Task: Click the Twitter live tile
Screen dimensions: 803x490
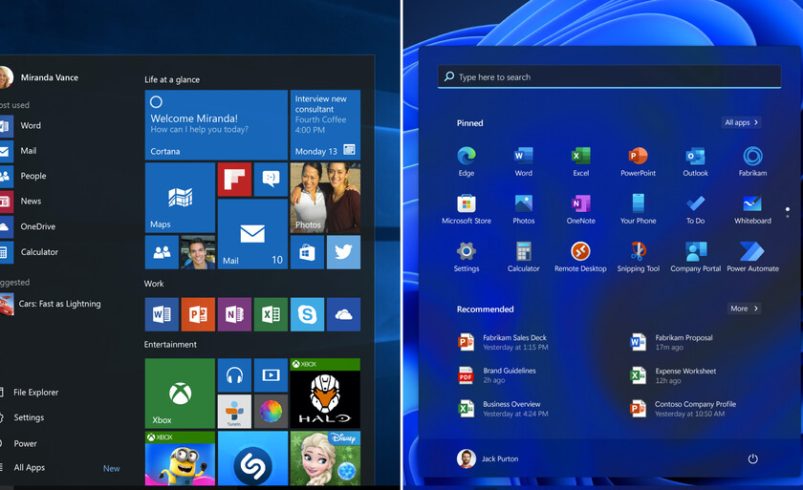Action: click(x=343, y=252)
